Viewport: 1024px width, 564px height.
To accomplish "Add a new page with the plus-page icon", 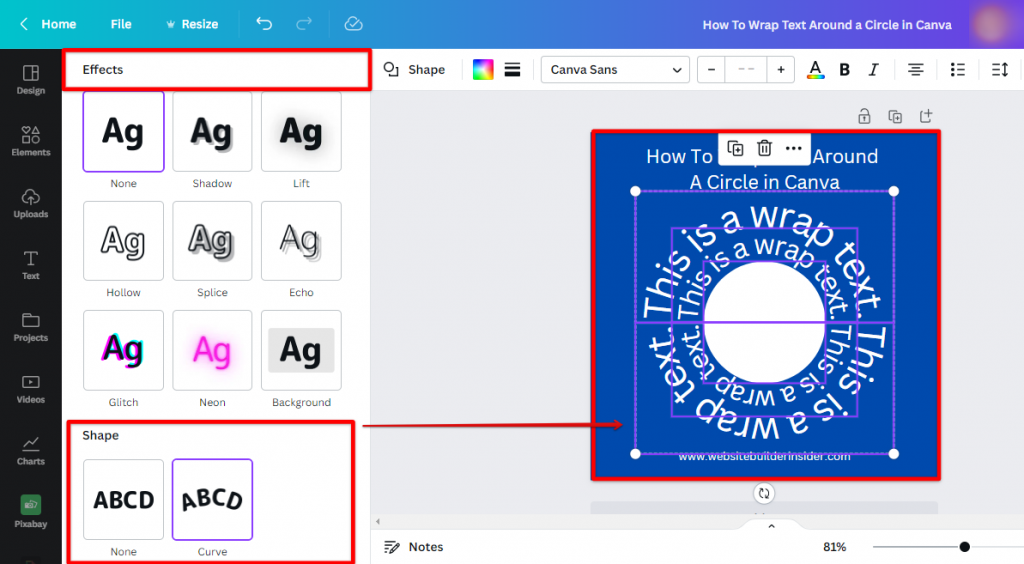I will click(x=925, y=116).
